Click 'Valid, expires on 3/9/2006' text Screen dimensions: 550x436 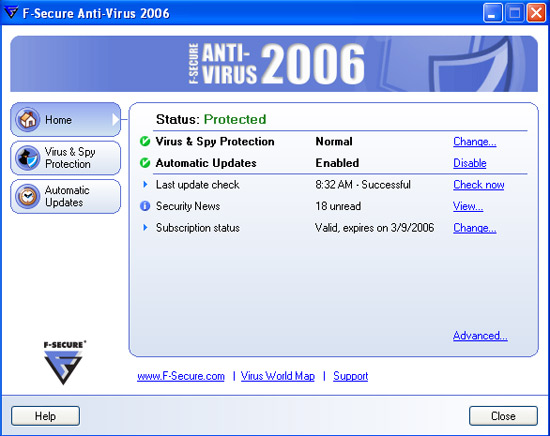coord(375,228)
